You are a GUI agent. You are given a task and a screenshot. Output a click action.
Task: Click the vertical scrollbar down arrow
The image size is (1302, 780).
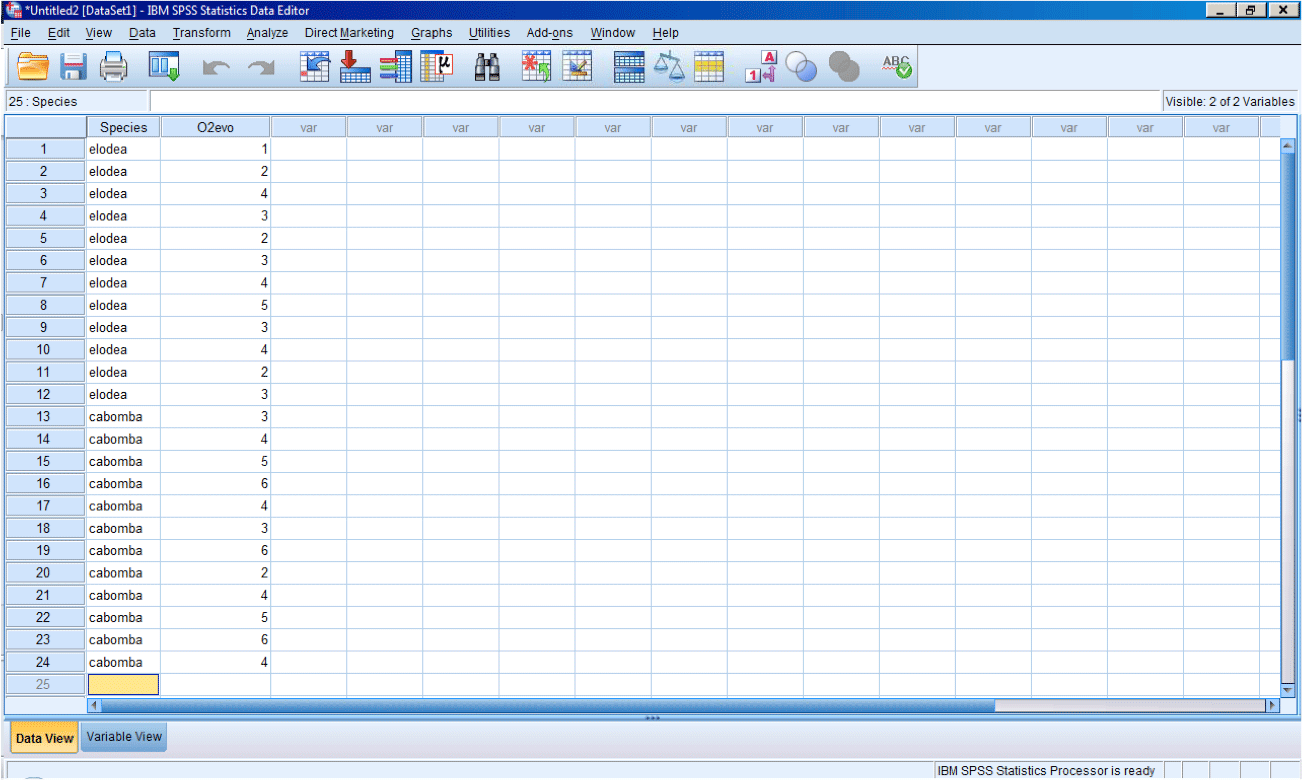click(x=1287, y=690)
